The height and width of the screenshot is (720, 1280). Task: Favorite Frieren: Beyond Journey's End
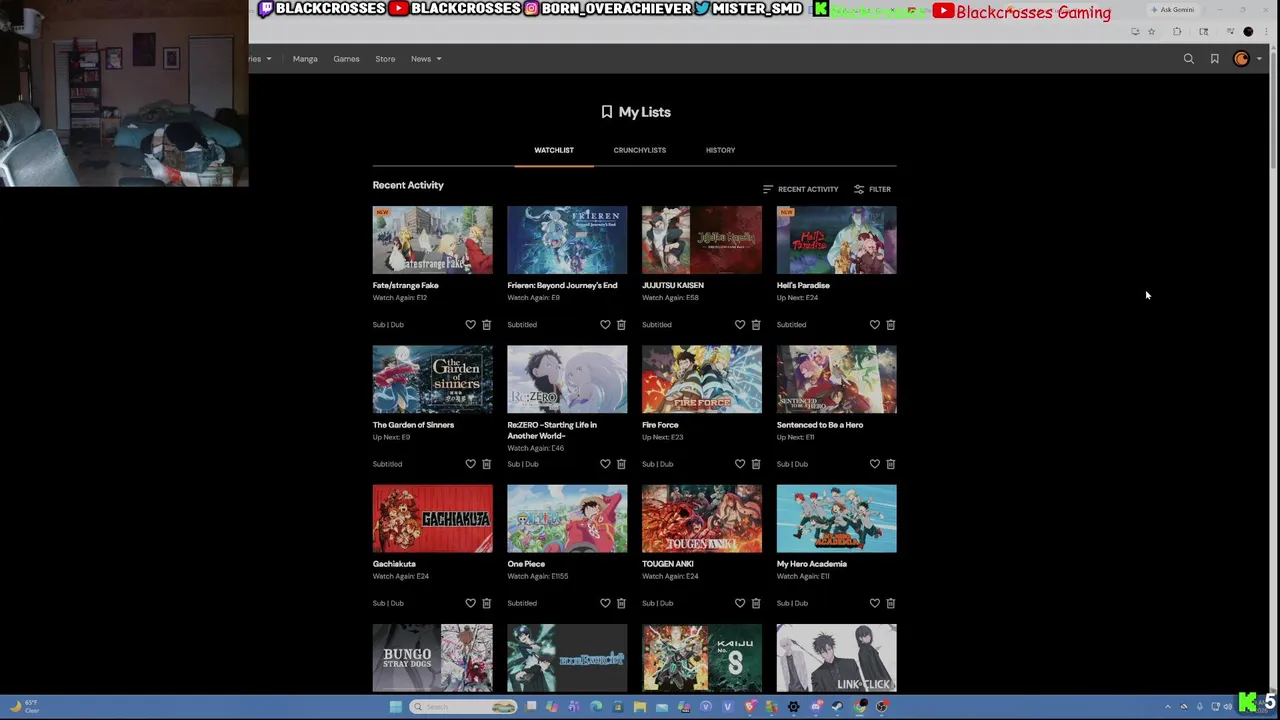click(605, 325)
